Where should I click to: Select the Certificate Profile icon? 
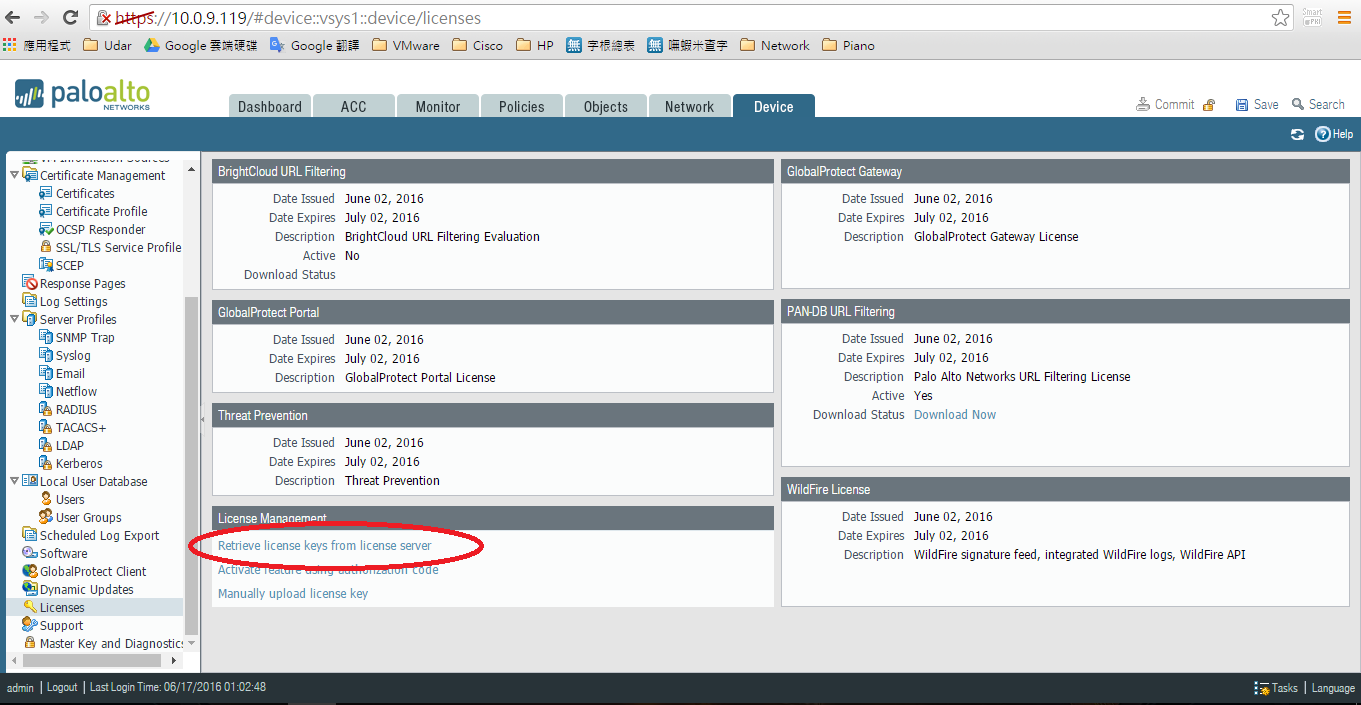click(x=46, y=211)
